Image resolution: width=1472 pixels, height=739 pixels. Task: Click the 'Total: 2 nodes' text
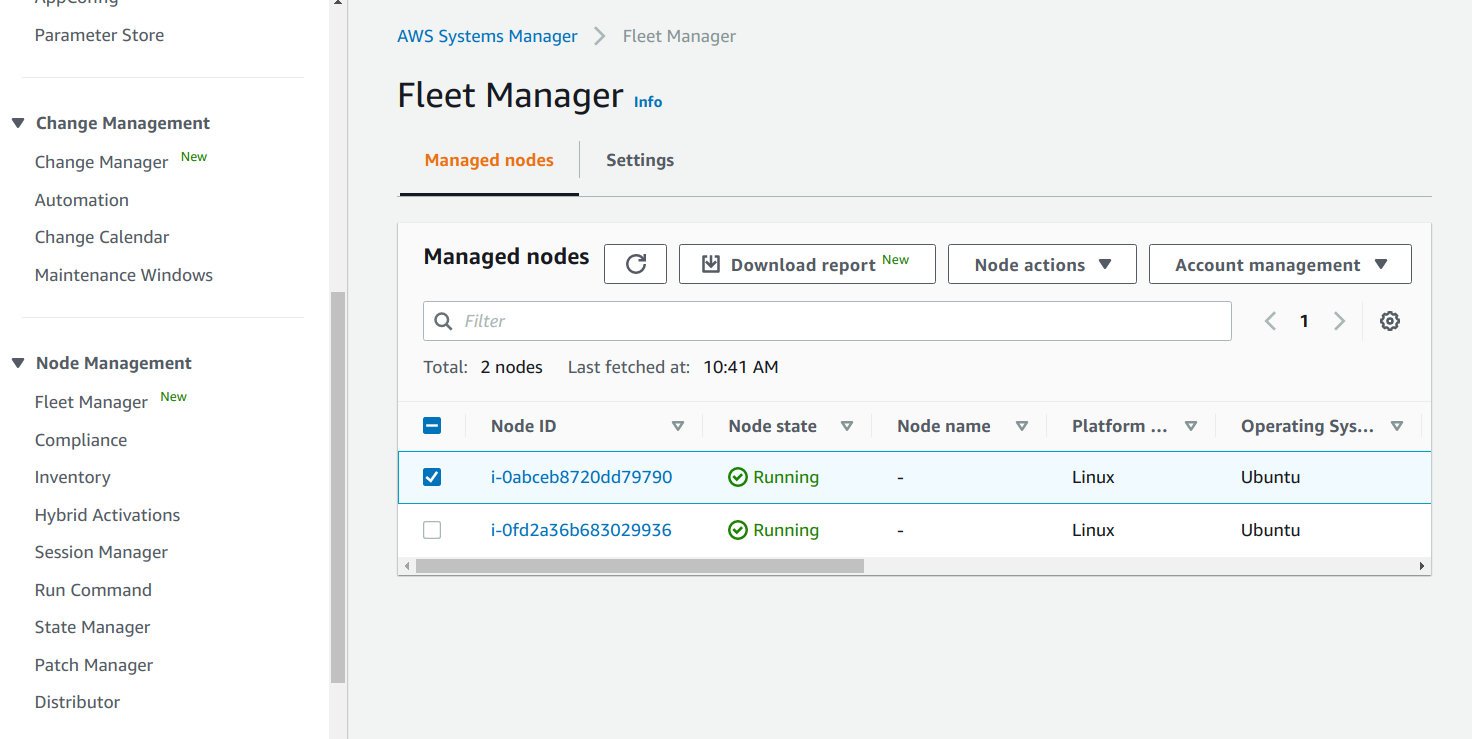(x=483, y=367)
